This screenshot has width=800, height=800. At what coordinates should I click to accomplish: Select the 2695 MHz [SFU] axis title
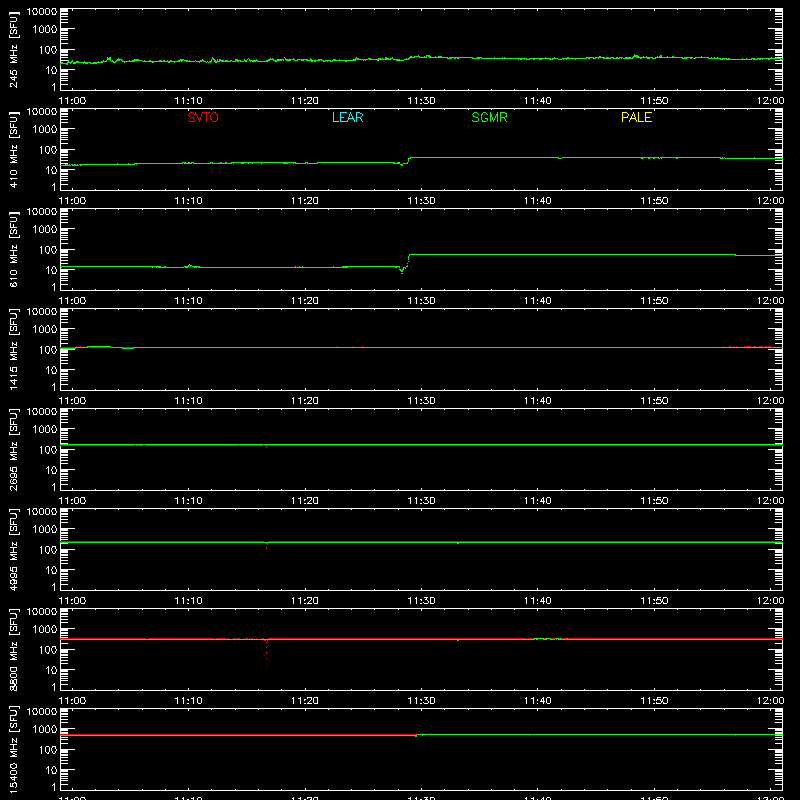click(x=13, y=449)
